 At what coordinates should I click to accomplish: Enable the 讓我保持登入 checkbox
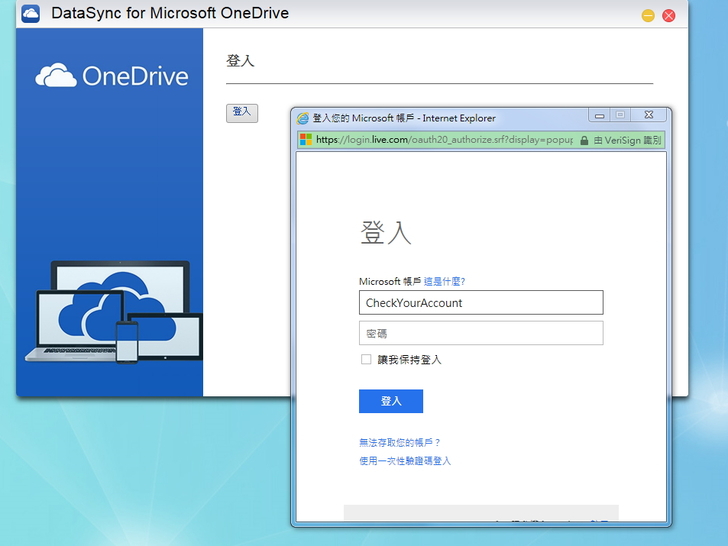pos(366,360)
